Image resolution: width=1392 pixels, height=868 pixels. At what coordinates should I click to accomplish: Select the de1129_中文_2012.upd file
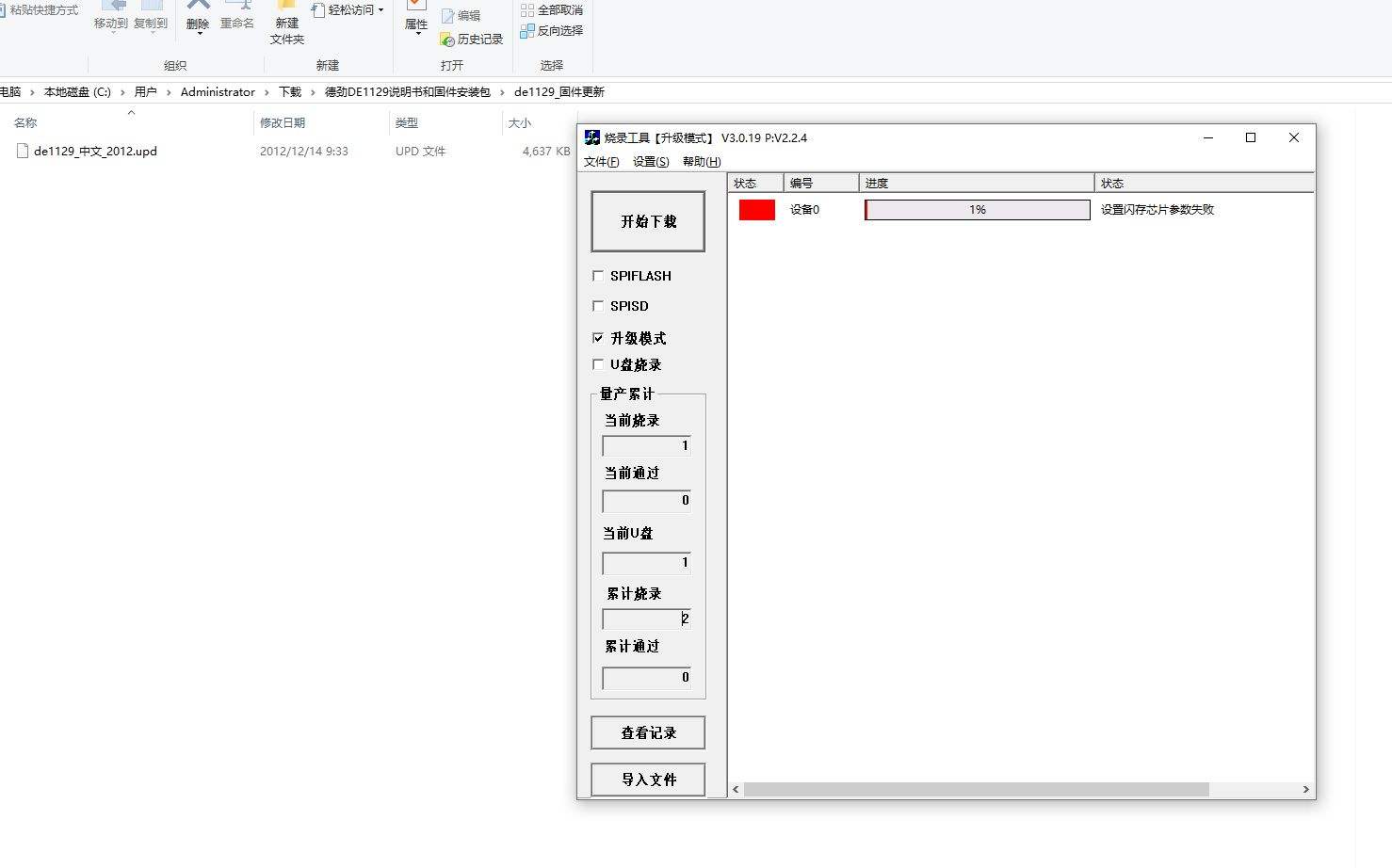[x=93, y=151]
